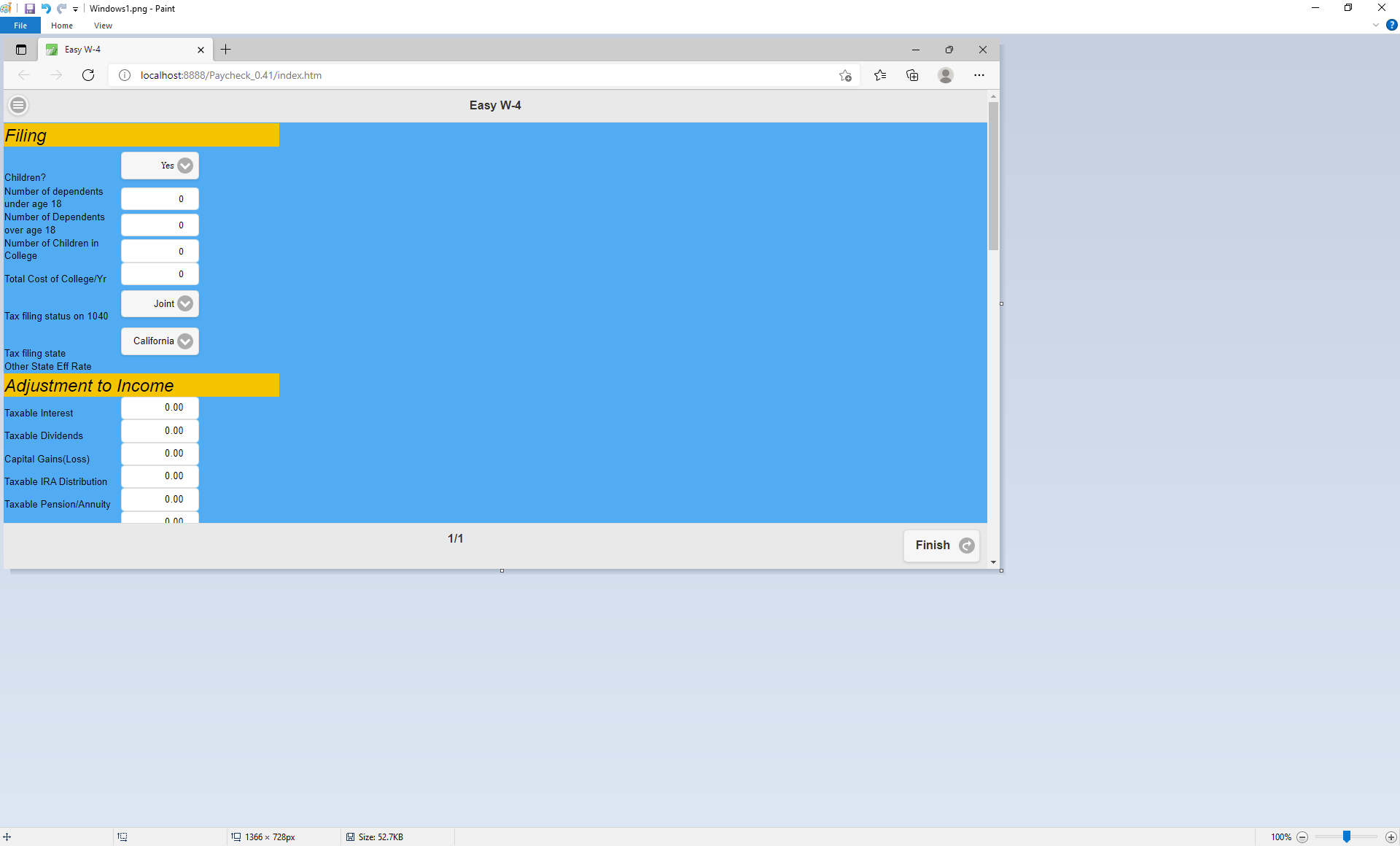Open the California tax state dropdown
The height and width of the screenshot is (846, 1400).
click(160, 341)
